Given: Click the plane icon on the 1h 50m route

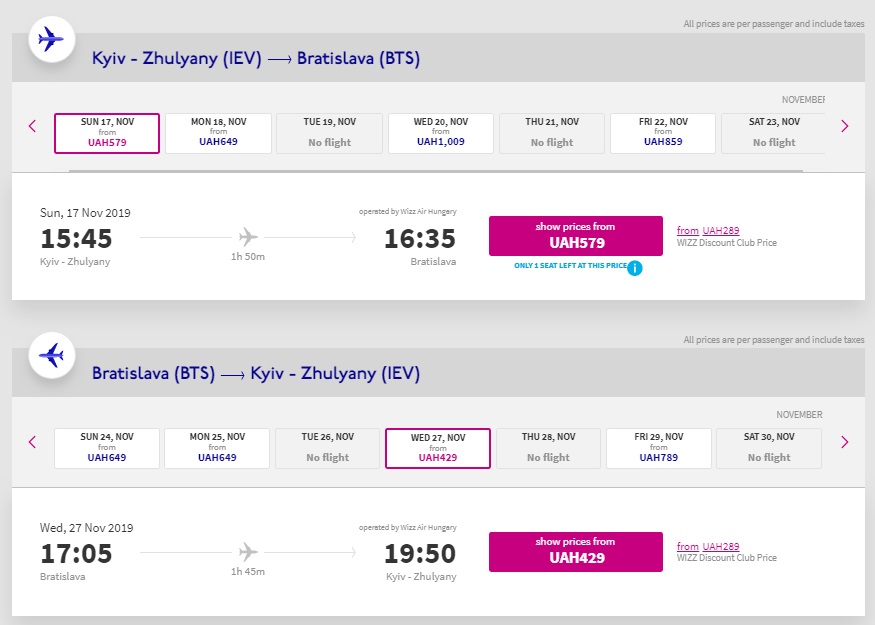Looking at the screenshot, I should tap(248, 237).
